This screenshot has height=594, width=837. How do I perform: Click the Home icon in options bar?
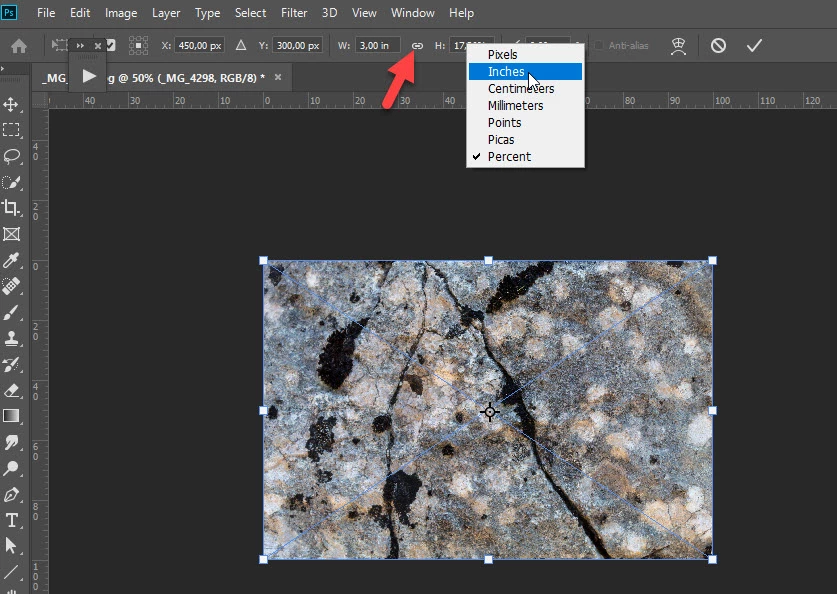tap(19, 46)
